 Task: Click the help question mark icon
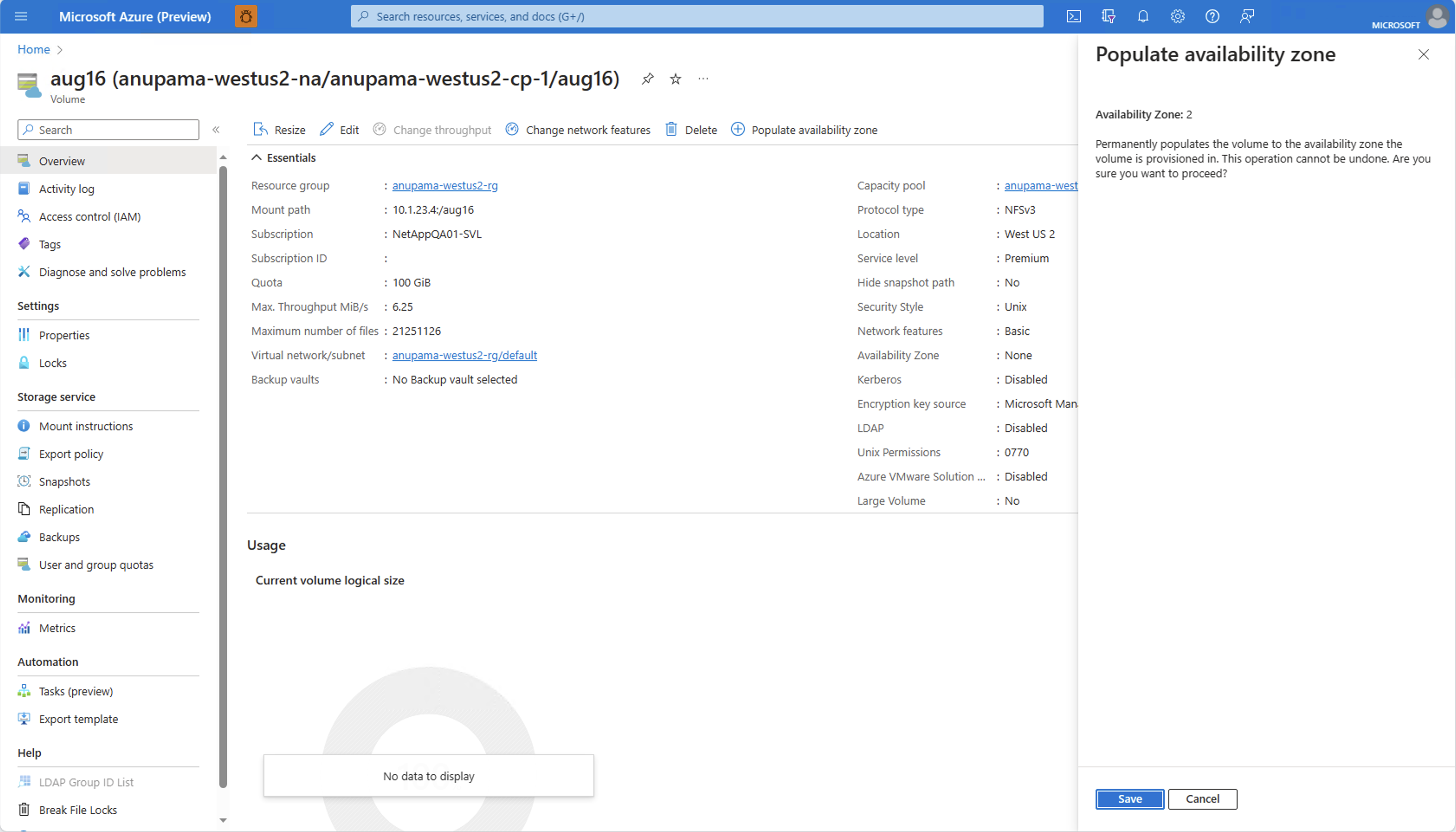tap(1212, 16)
